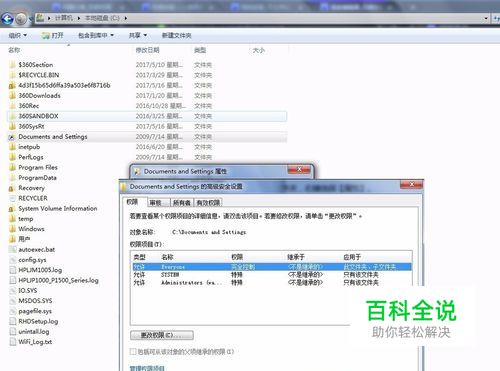
Task: Open the 组织 dropdown menu
Action: coord(18,35)
